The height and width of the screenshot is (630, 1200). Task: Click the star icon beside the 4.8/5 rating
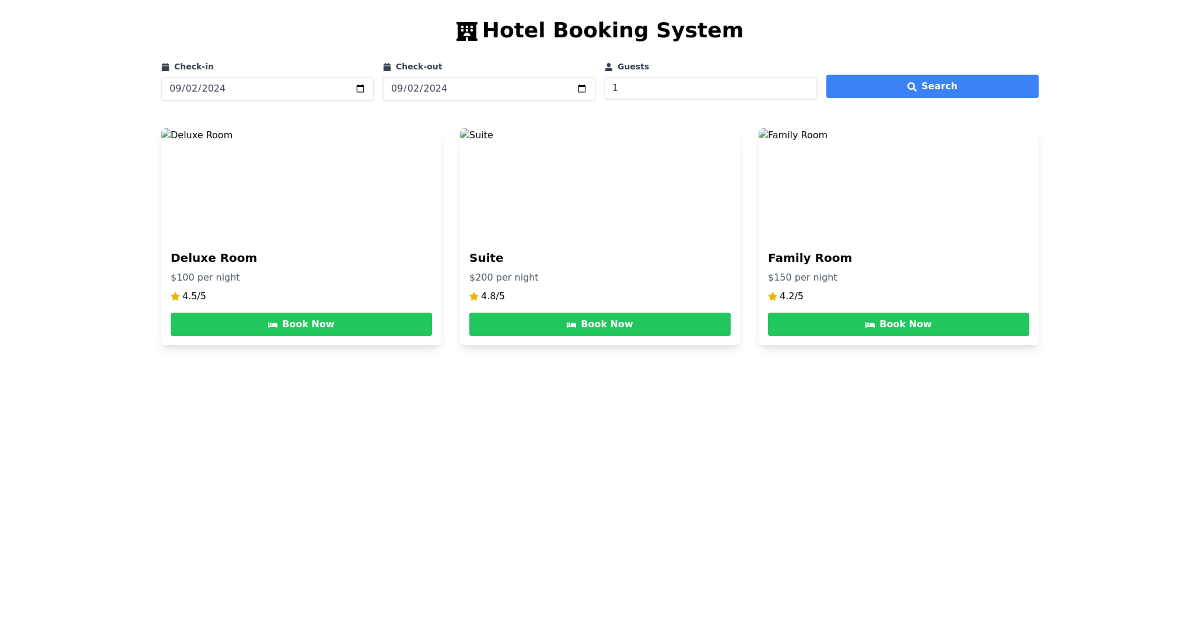point(472,296)
